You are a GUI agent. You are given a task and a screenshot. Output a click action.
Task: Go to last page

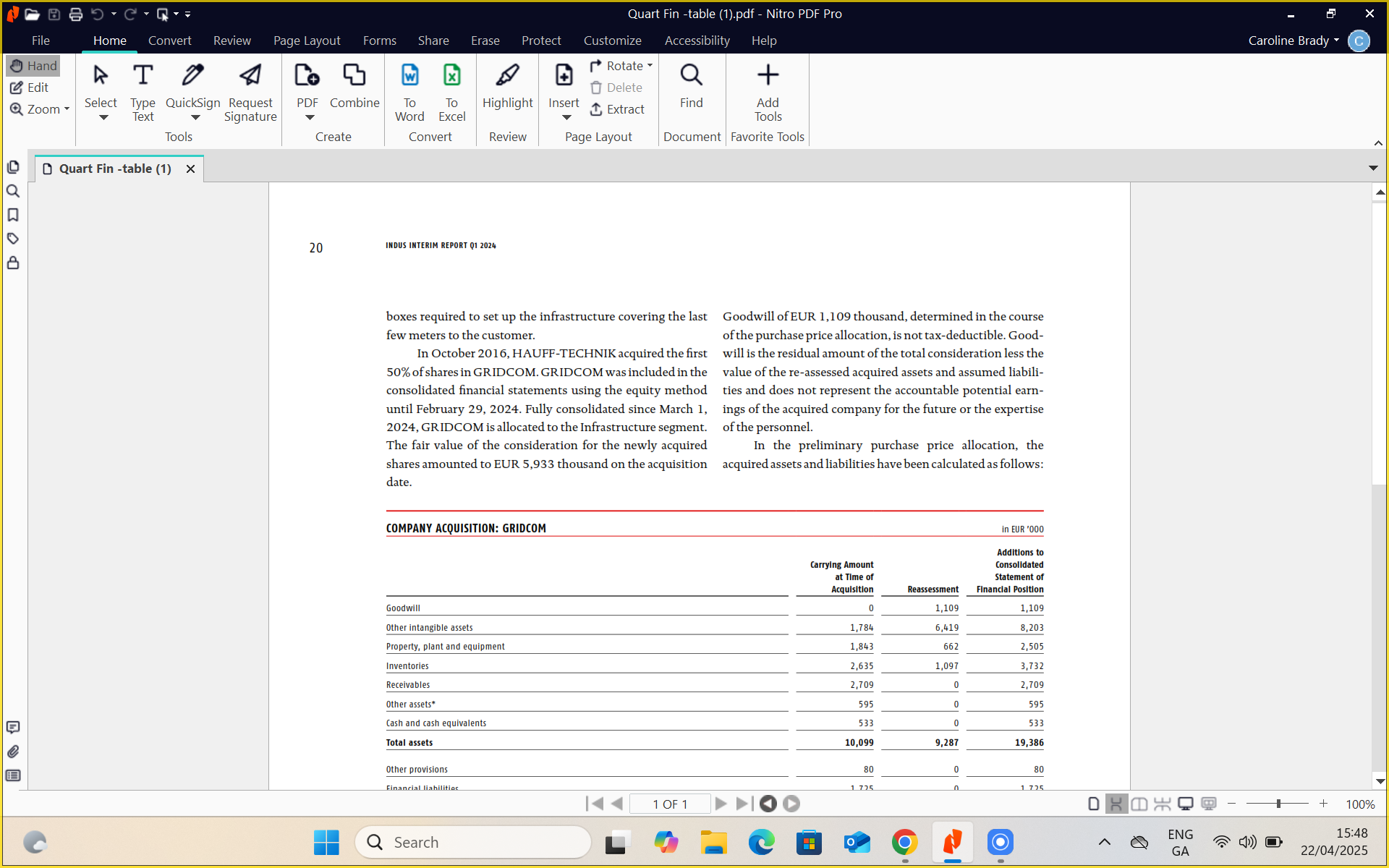pyautogui.click(x=744, y=804)
